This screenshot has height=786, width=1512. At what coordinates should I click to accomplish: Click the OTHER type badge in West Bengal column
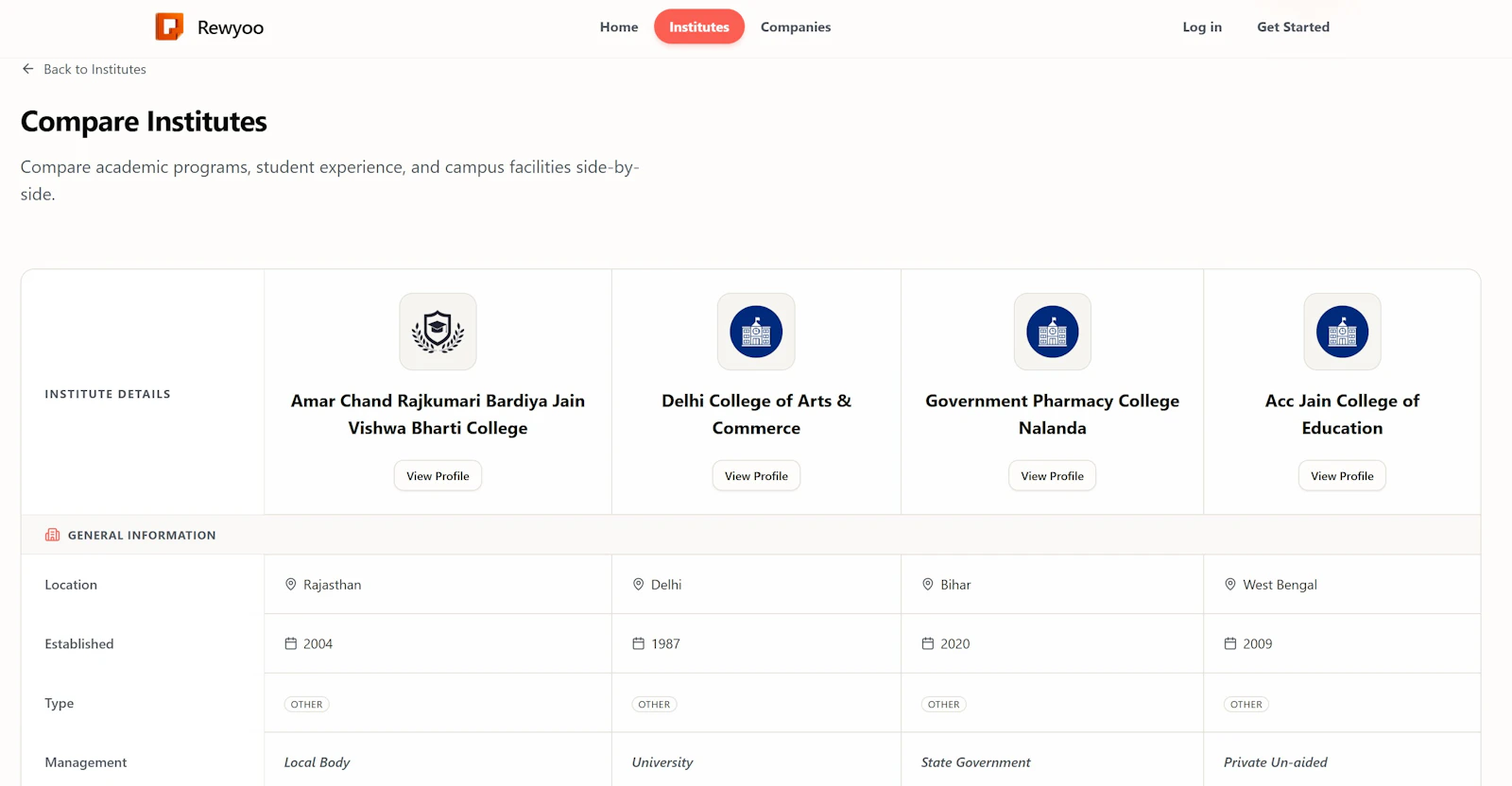pyautogui.click(x=1246, y=704)
